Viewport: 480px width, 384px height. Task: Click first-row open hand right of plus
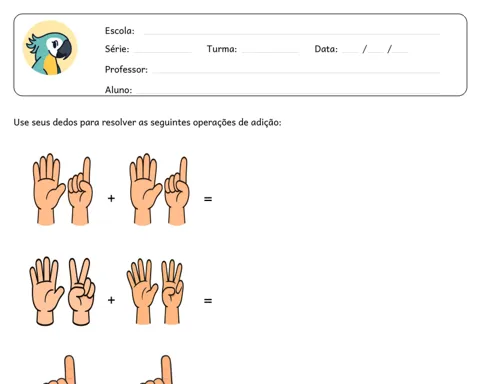145,189
